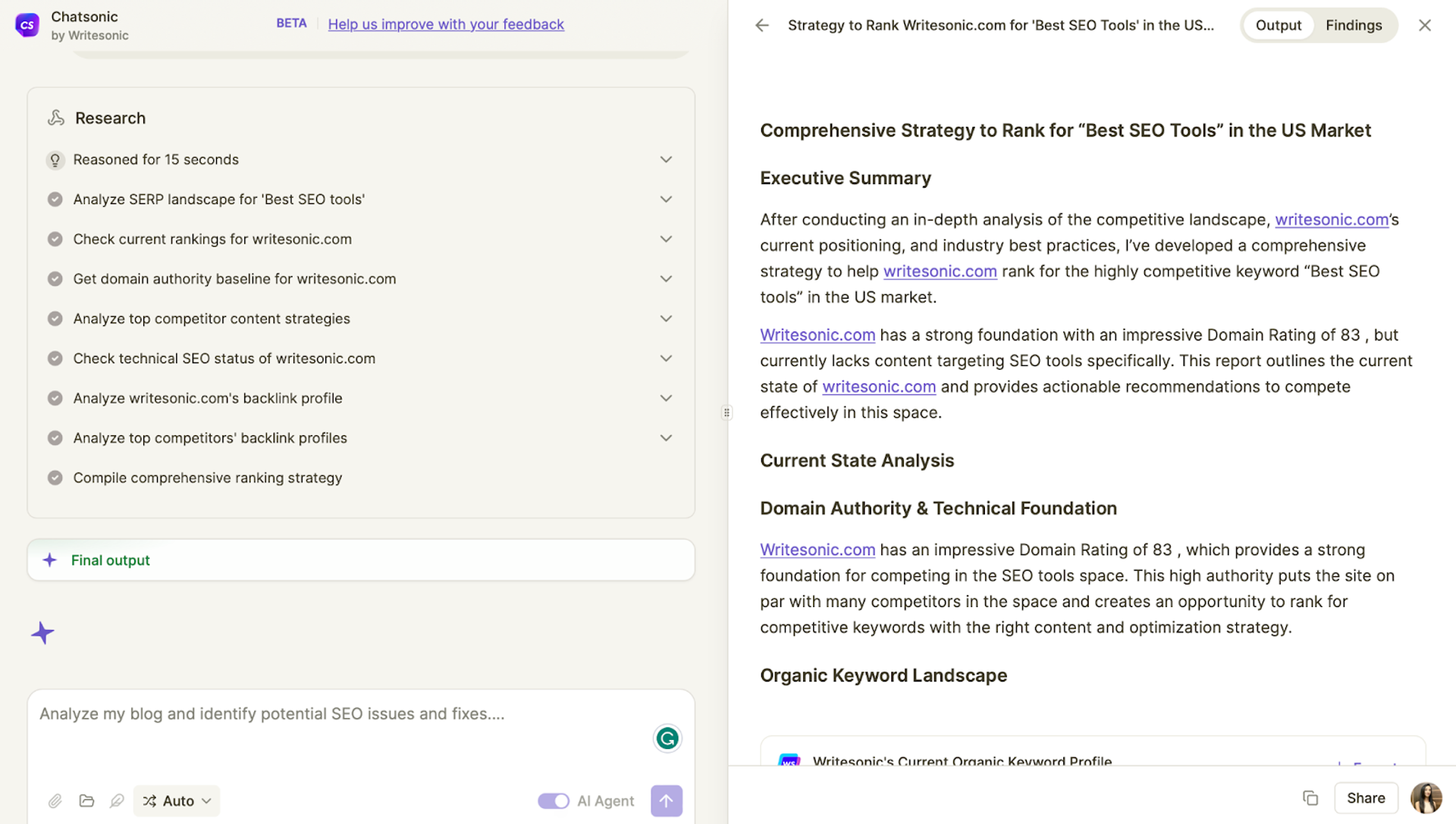1456x824 pixels.
Task: Click the purple sparkle assistant icon
Action: pos(42,632)
